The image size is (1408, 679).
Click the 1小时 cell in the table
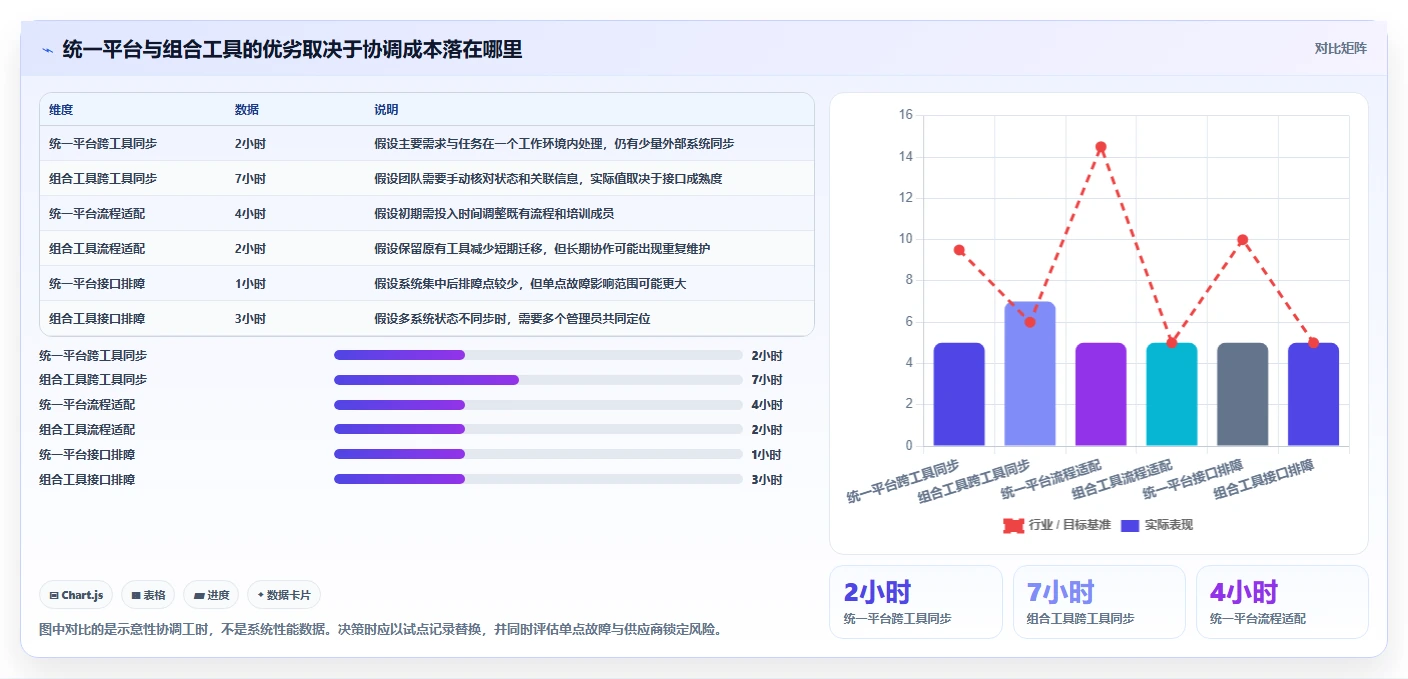click(x=250, y=284)
